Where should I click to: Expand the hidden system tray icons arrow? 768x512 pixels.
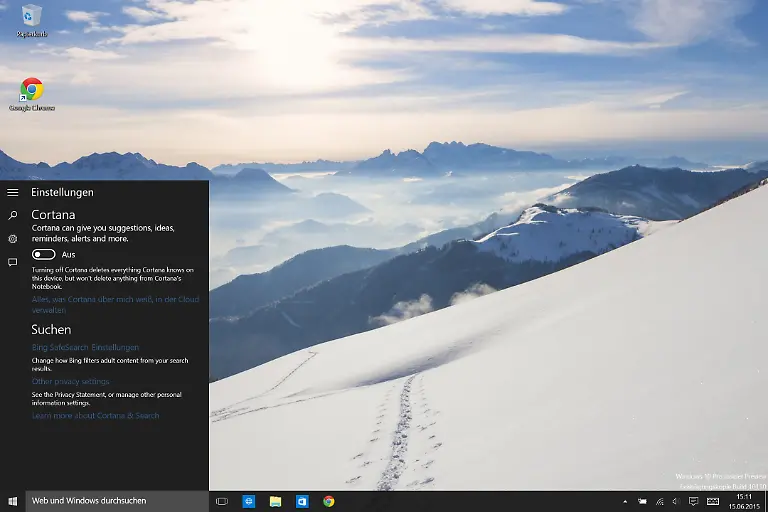coord(626,501)
